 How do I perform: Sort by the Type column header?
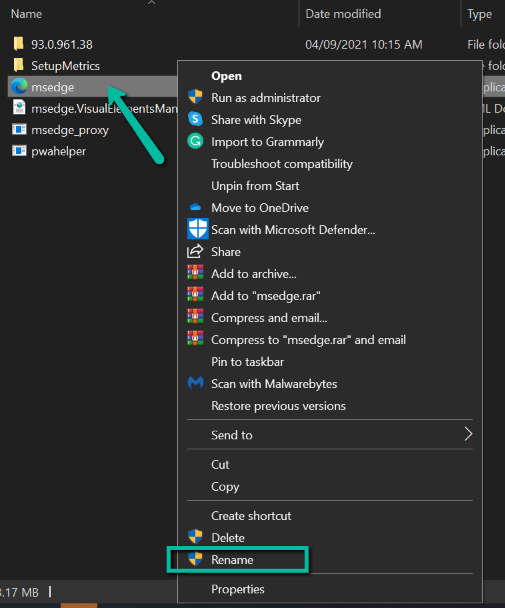(479, 14)
